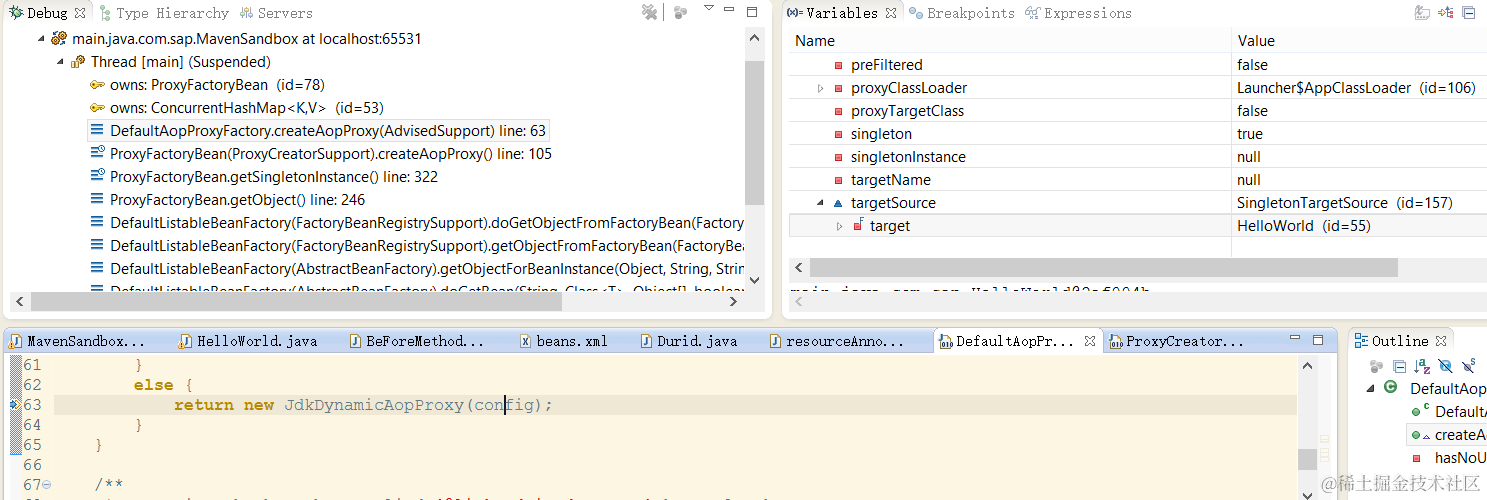Click the Debug view vertical scrollbar
1487x500 pixels.
click(x=755, y=132)
